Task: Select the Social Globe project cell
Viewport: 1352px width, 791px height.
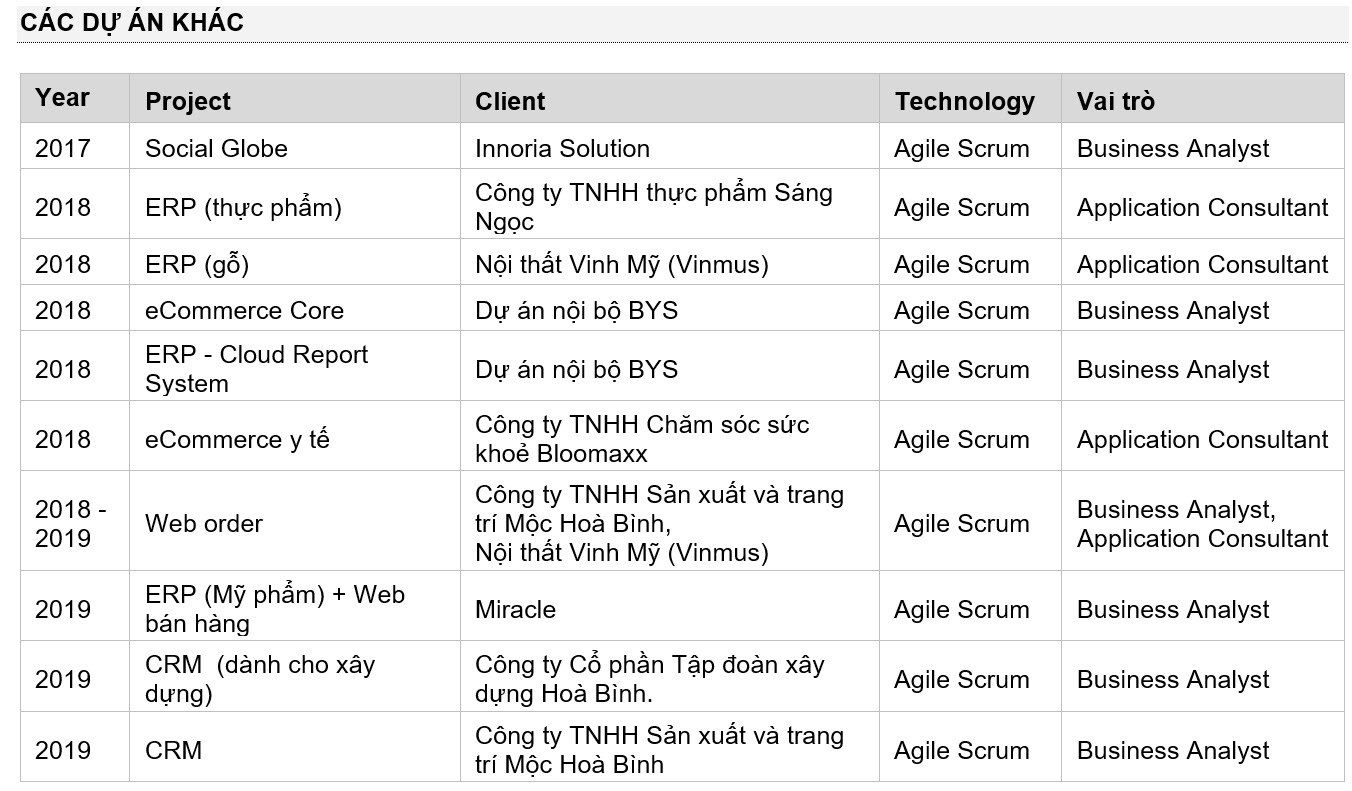Action: click(x=295, y=147)
